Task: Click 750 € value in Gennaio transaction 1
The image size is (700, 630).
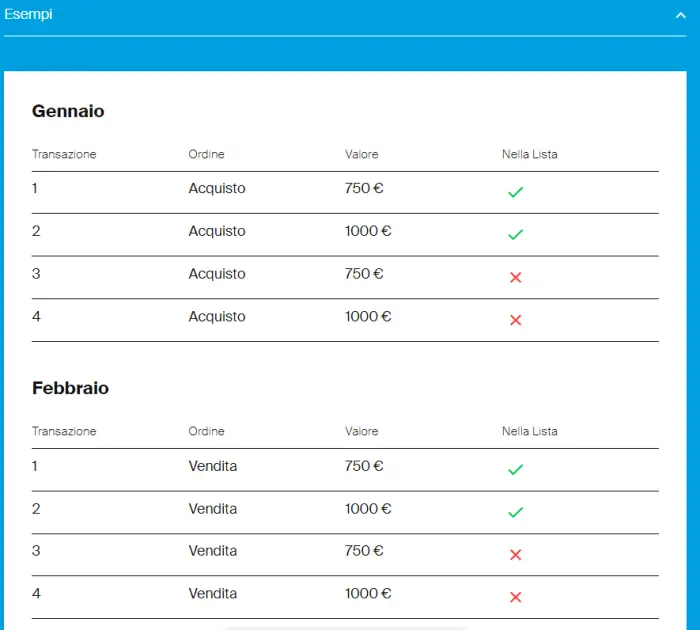Action: [x=364, y=188]
